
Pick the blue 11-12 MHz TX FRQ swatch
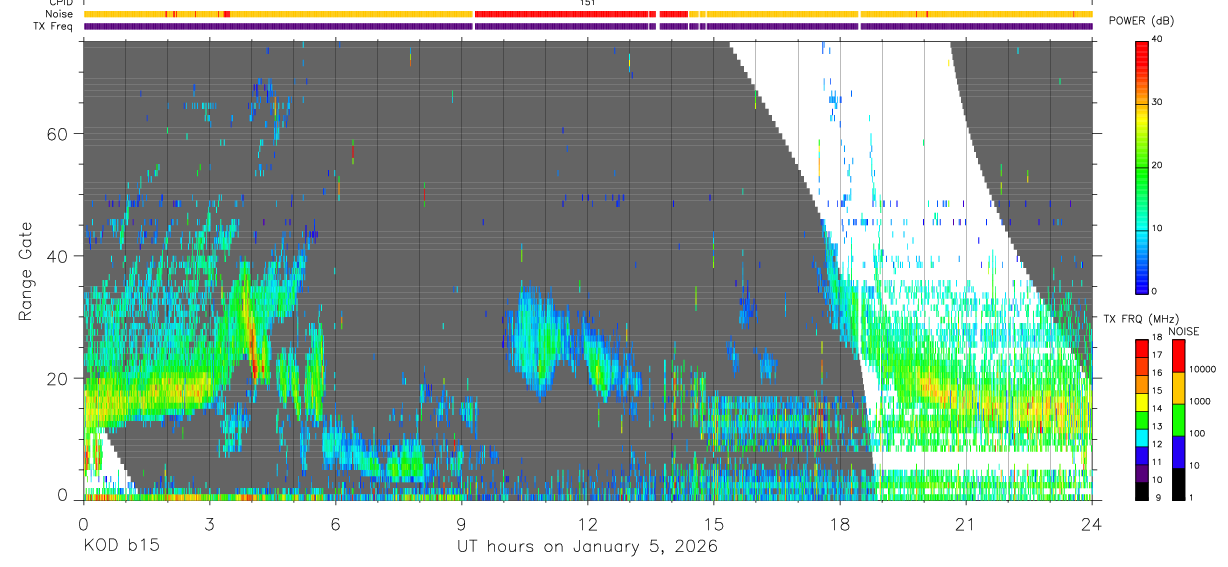[x=1142, y=455]
